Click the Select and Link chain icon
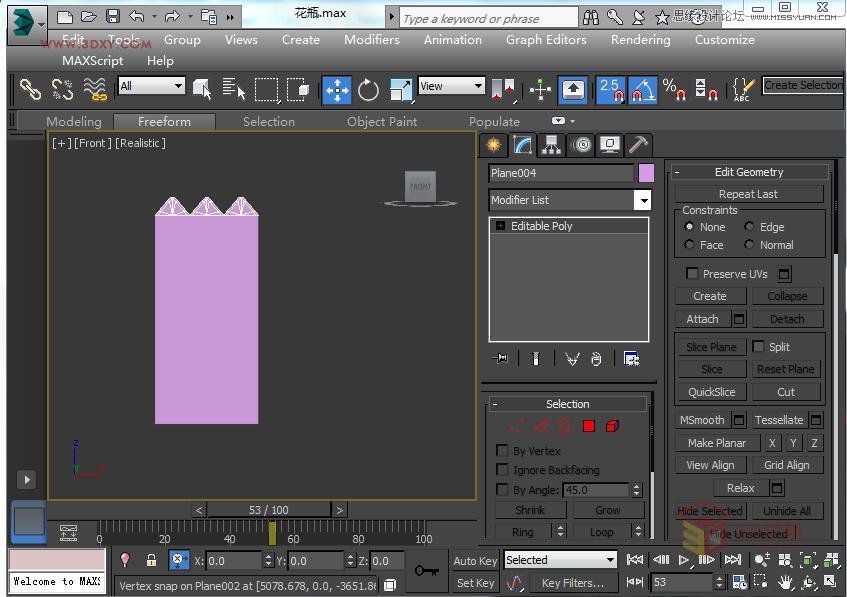Screen dimensions: 847x597 [30, 90]
